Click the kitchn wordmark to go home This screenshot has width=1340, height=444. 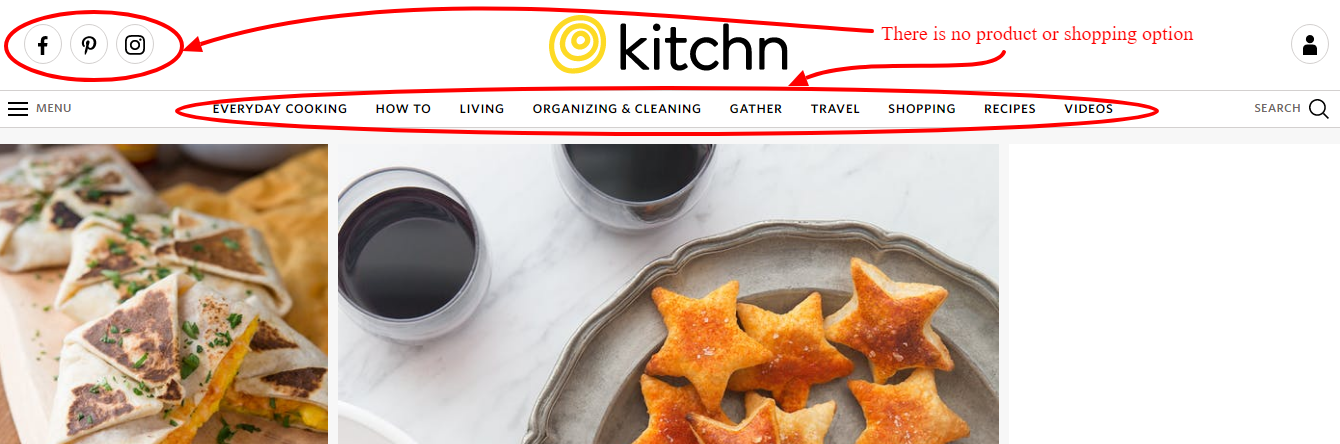click(x=703, y=46)
